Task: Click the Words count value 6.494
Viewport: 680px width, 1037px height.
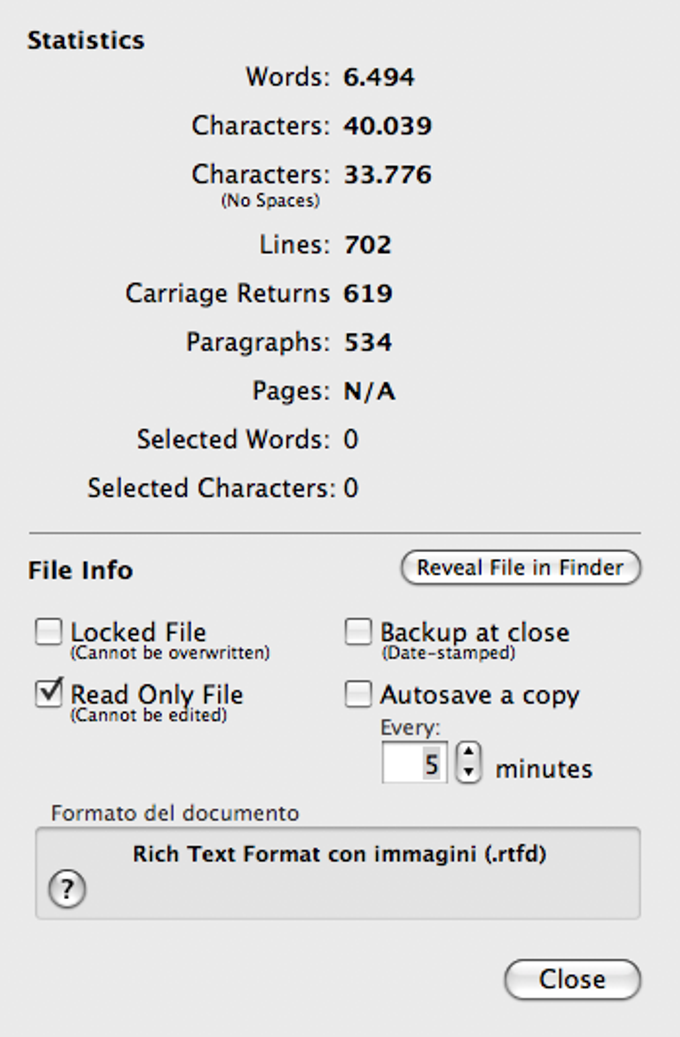Action: [379, 77]
